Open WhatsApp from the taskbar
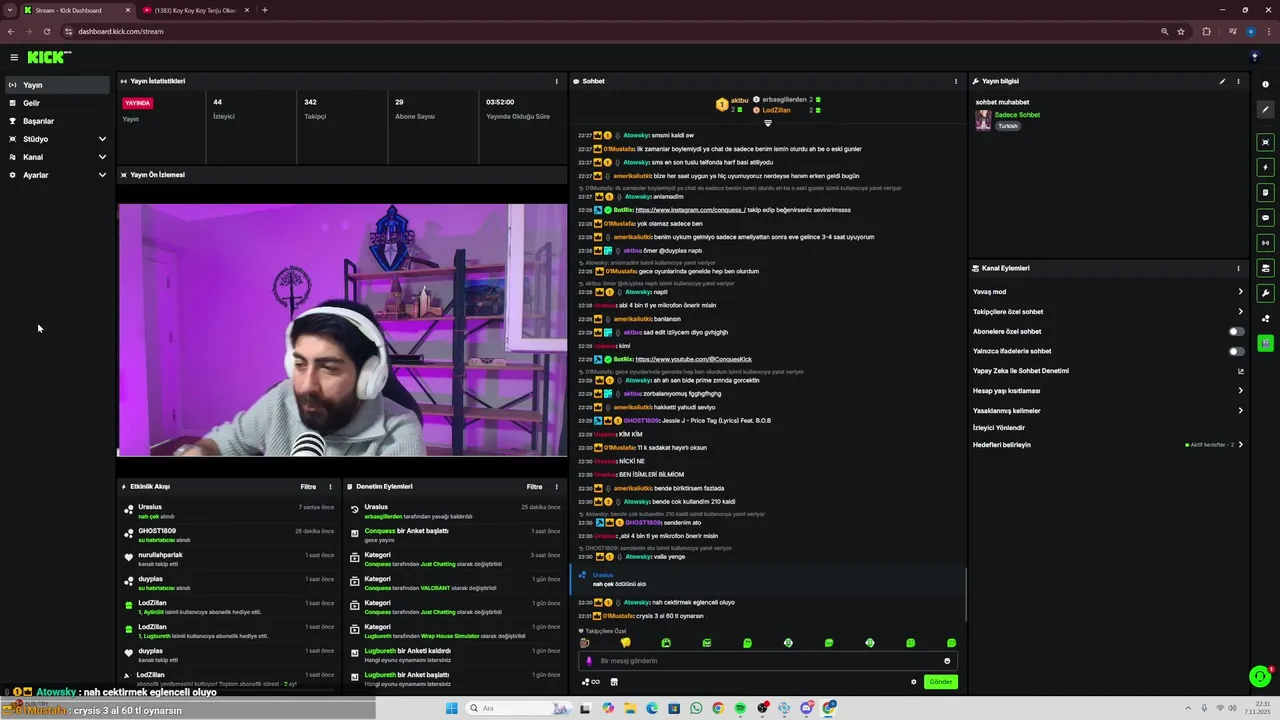Image resolution: width=1280 pixels, height=720 pixels. 696,708
